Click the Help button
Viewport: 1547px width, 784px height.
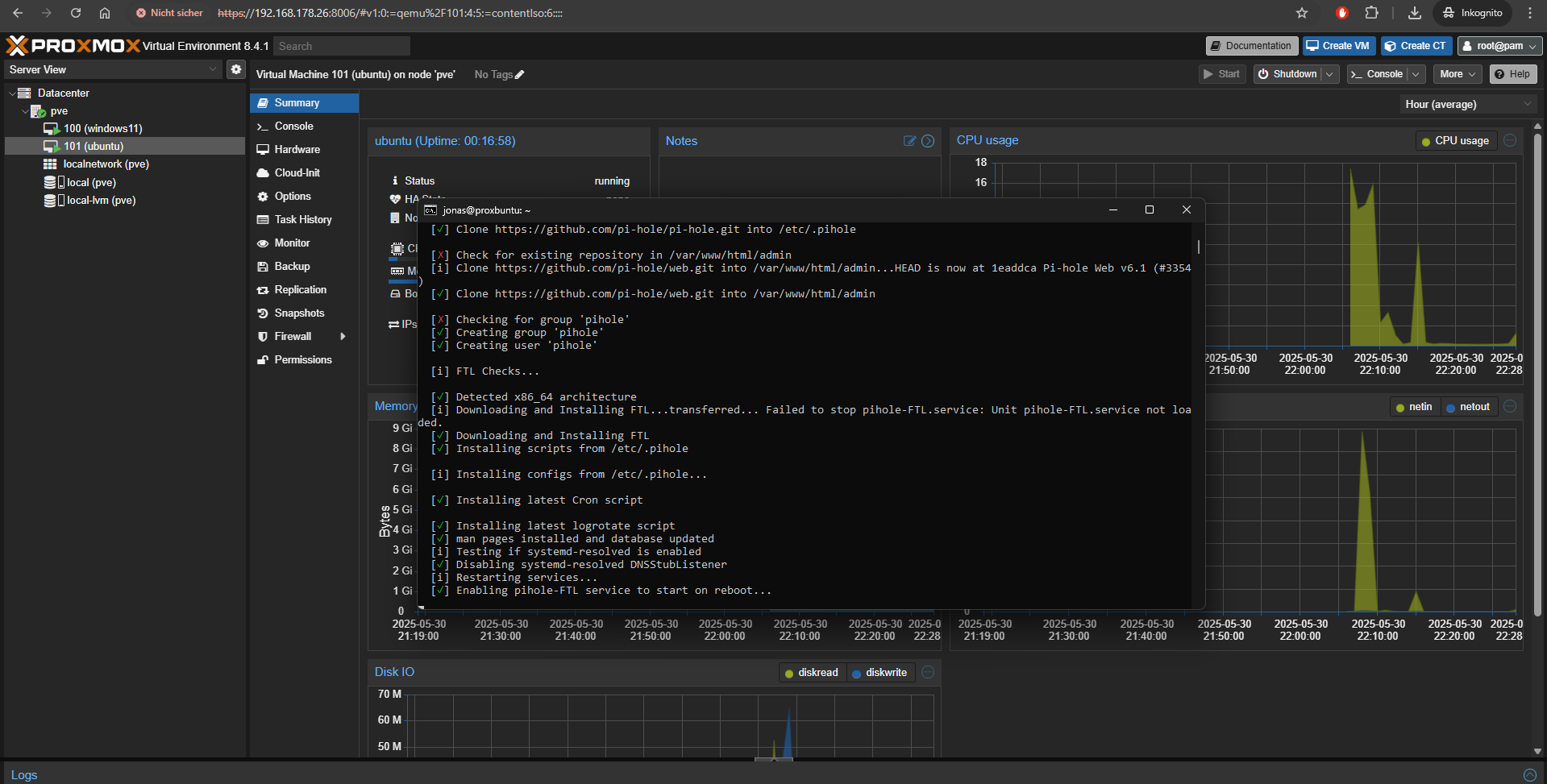[1513, 74]
